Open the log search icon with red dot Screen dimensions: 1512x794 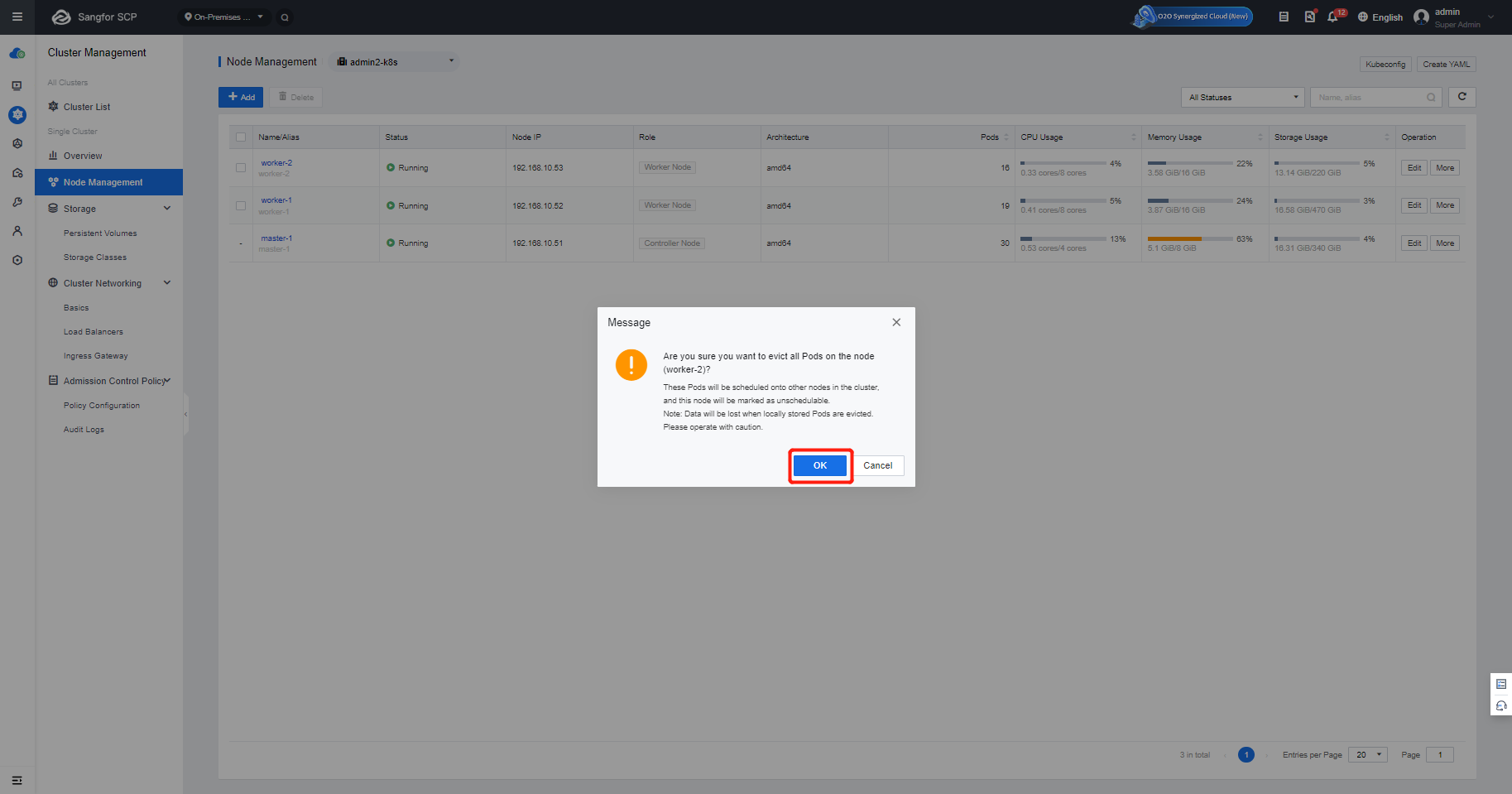(x=1310, y=17)
